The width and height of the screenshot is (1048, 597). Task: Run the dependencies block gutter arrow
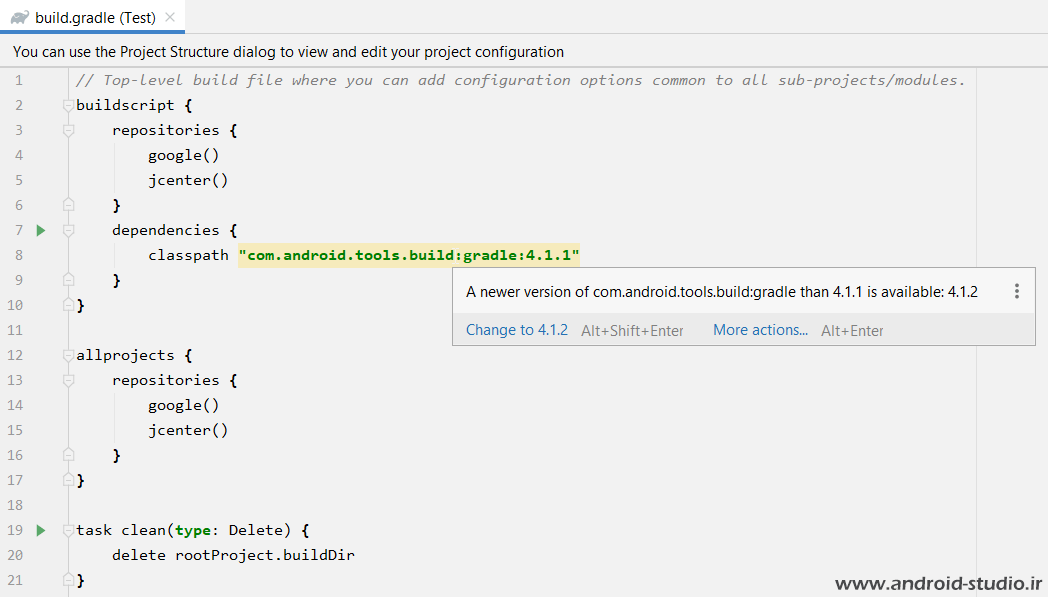coord(41,231)
